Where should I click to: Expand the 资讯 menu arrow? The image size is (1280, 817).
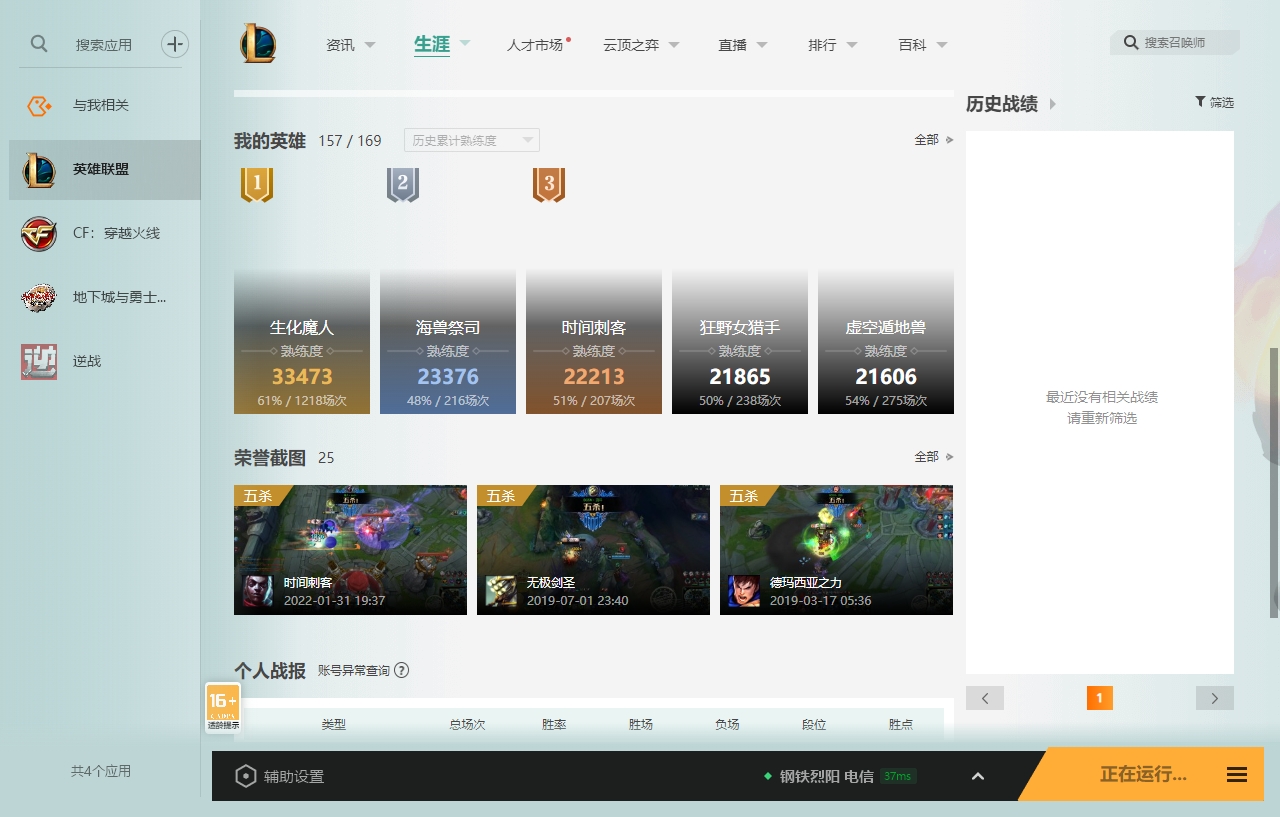click(x=370, y=45)
